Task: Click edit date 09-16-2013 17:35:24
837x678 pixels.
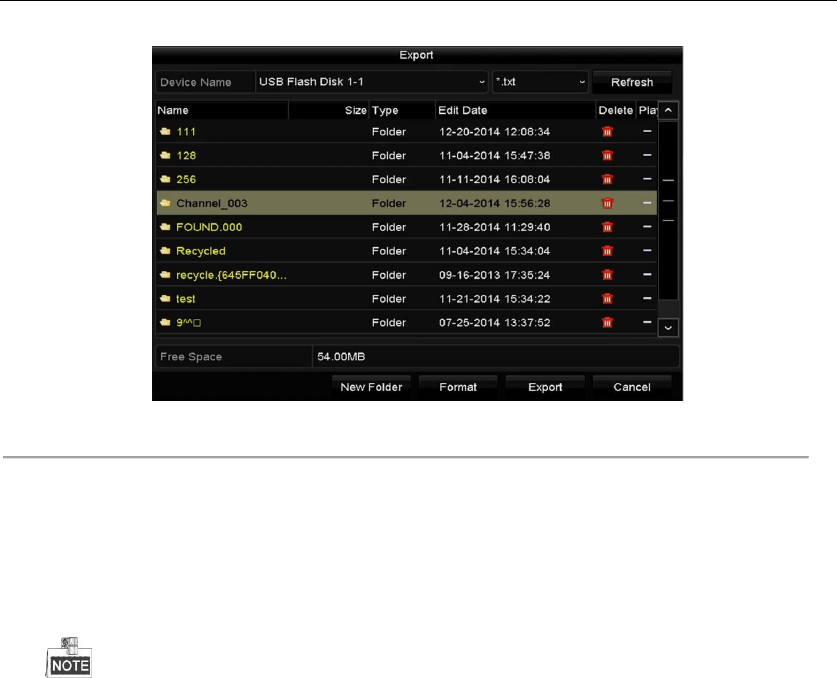Action: click(494, 275)
